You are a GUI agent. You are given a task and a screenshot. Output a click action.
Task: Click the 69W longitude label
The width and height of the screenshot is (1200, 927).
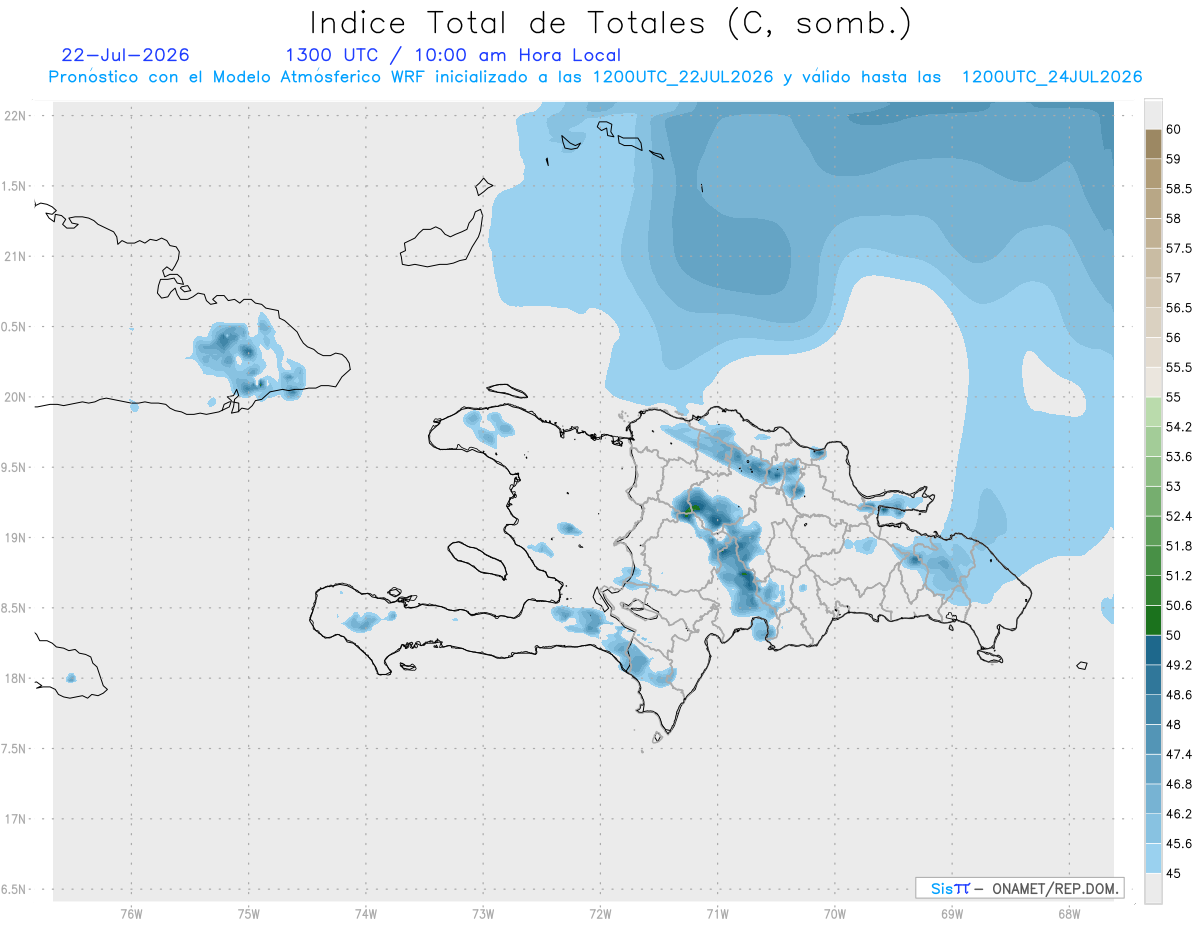point(952,913)
